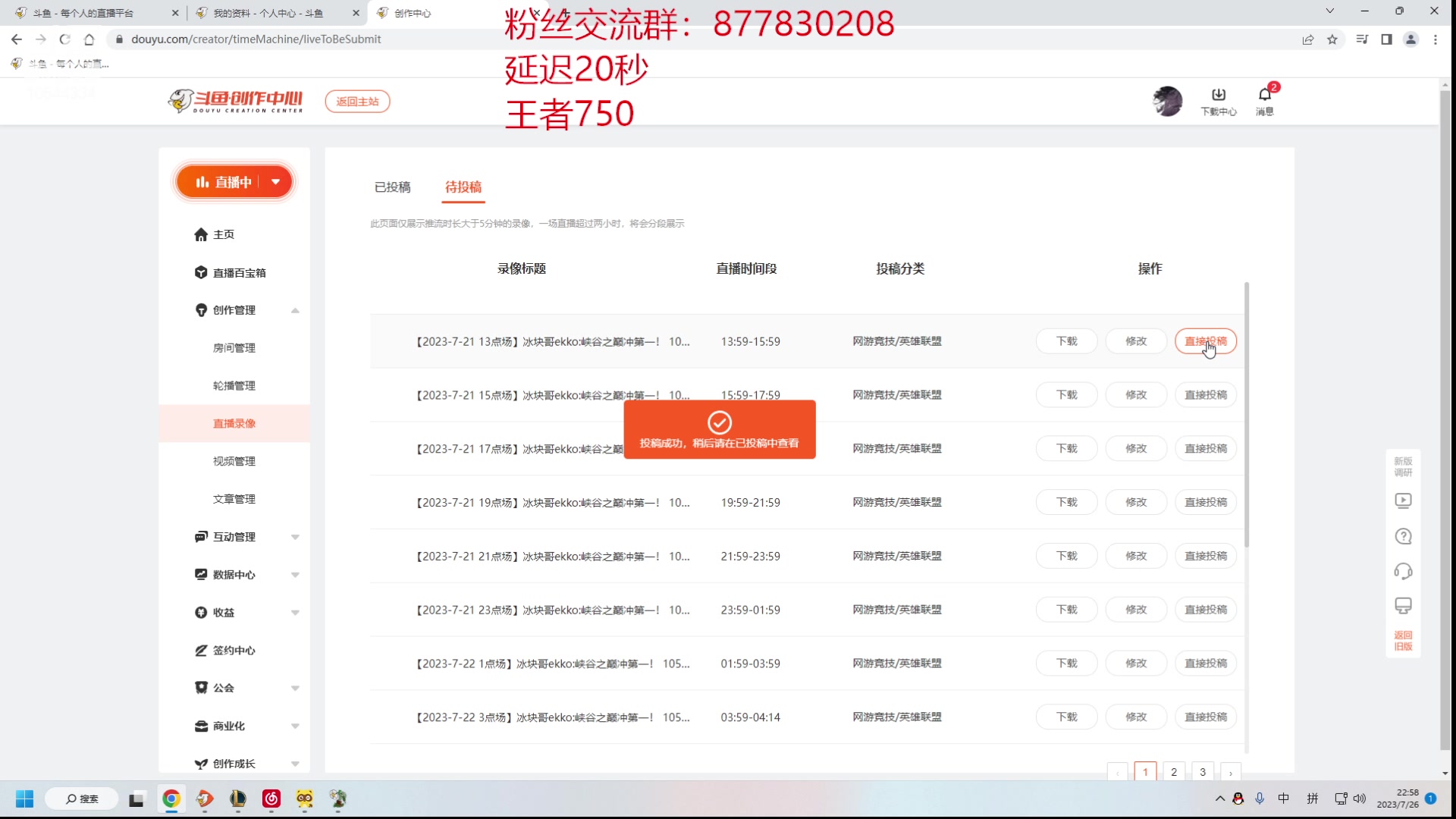1456x819 pixels.
Task: Click 直接投稿 for the 13:59-15:59 recording
Action: tap(1205, 341)
